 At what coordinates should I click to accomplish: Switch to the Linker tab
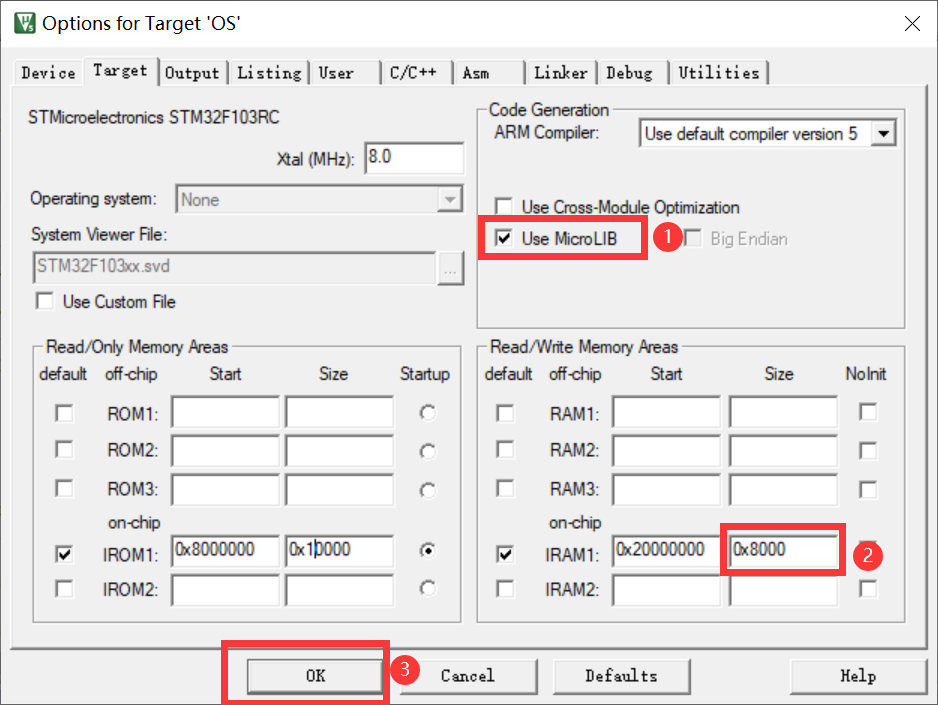coord(561,73)
